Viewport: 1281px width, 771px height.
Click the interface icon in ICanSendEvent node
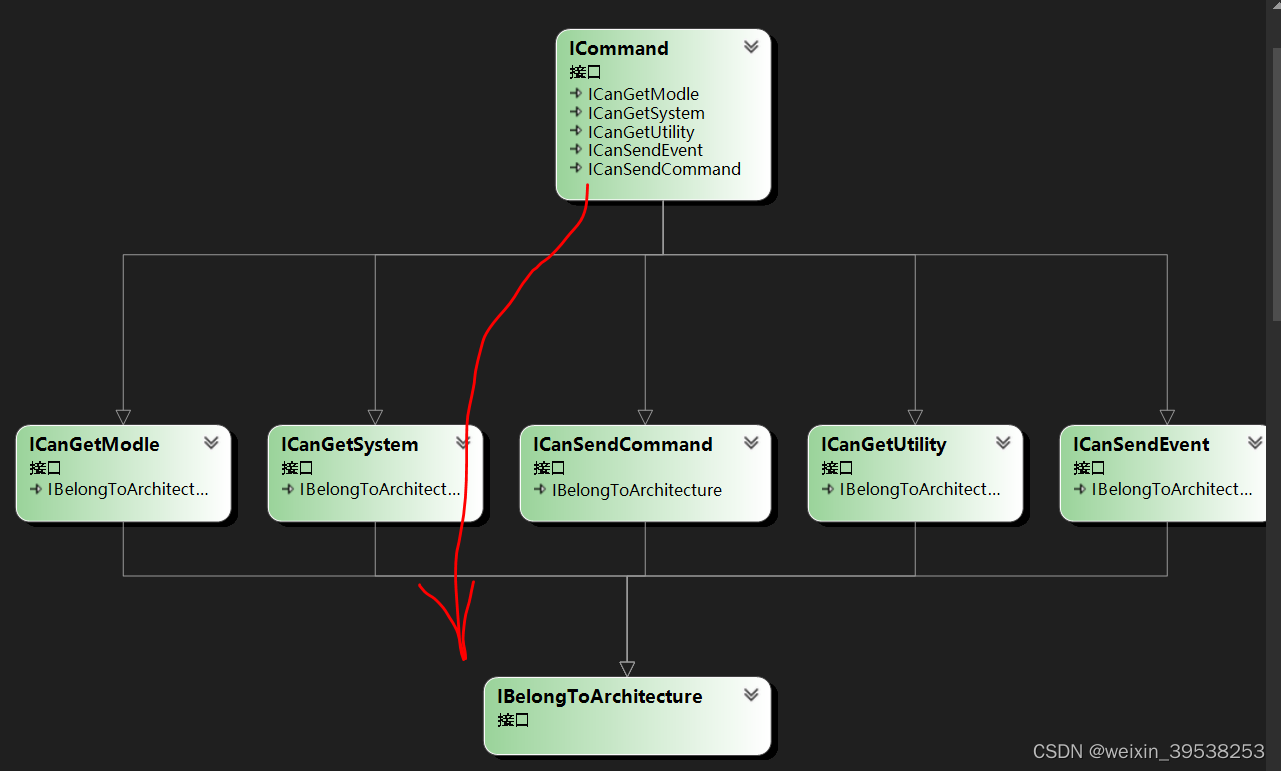point(1080,489)
